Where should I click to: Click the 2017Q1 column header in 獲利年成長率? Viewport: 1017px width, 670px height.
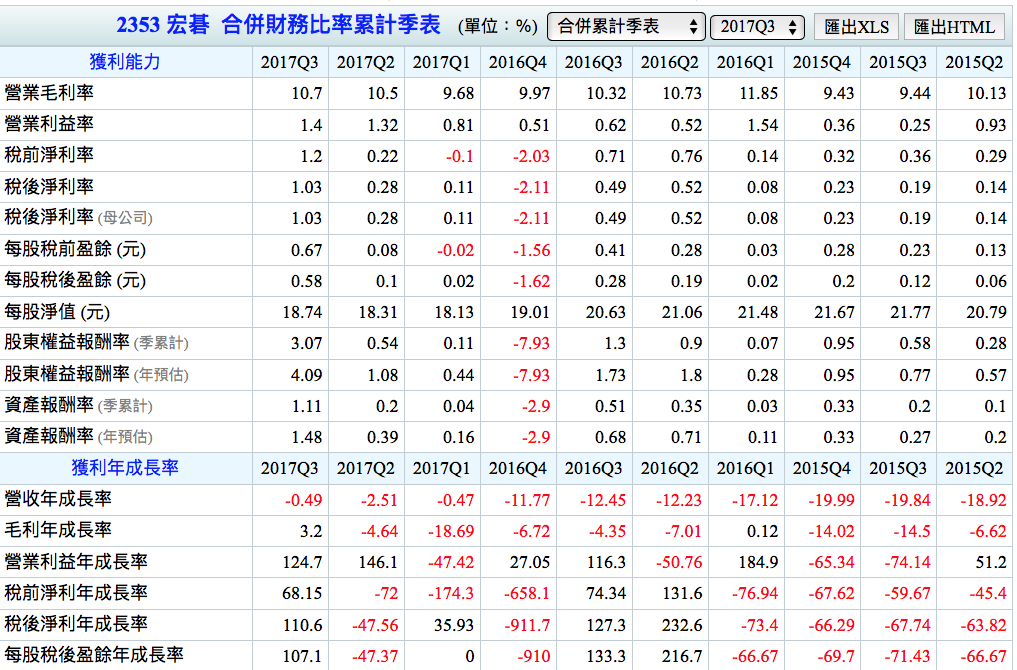pos(441,468)
